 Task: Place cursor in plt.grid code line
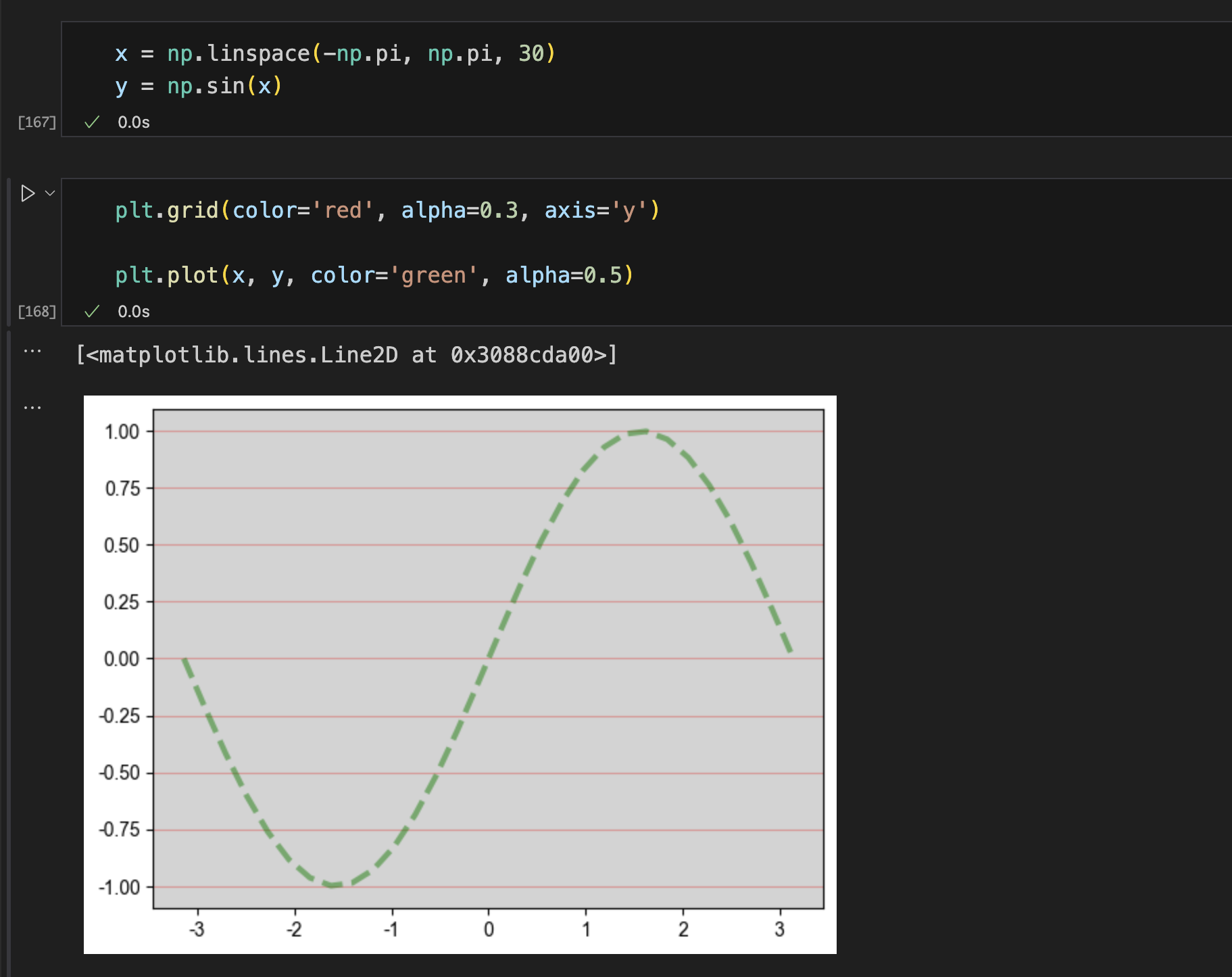[387, 210]
